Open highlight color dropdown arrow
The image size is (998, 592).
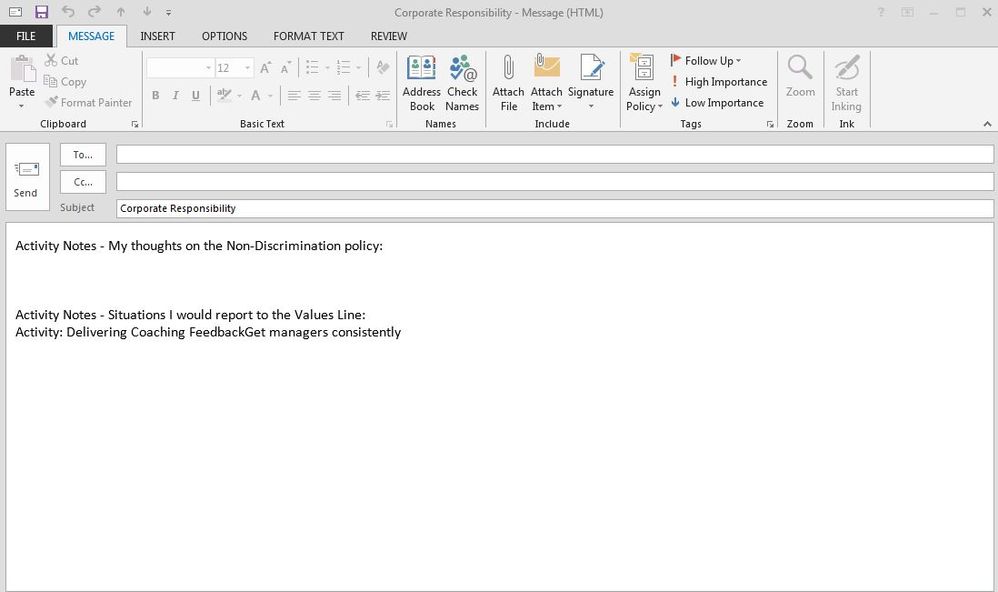point(239,96)
